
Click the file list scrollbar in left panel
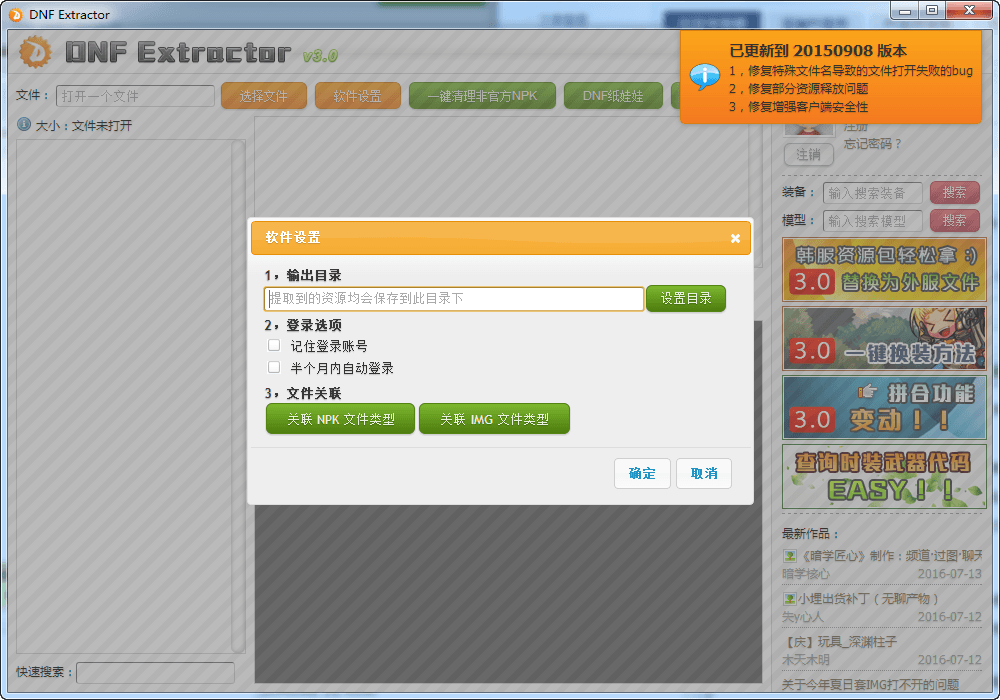pos(239,396)
